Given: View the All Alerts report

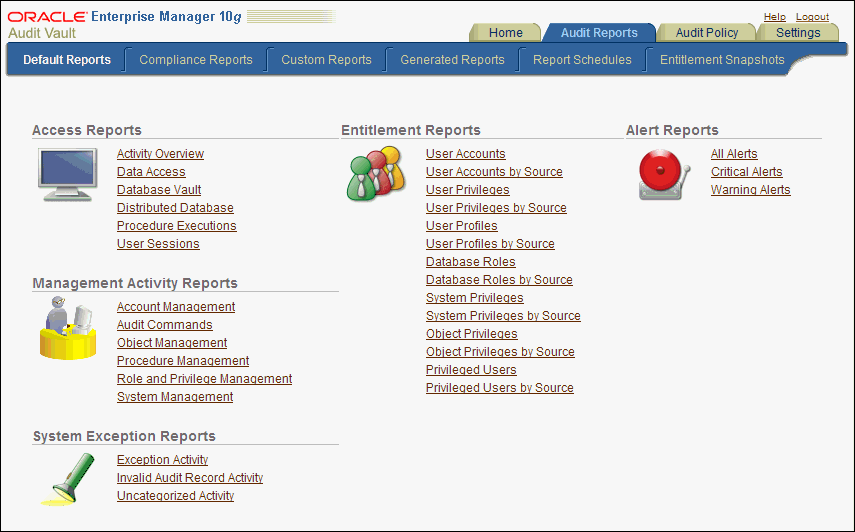Looking at the screenshot, I should tap(734, 154).
